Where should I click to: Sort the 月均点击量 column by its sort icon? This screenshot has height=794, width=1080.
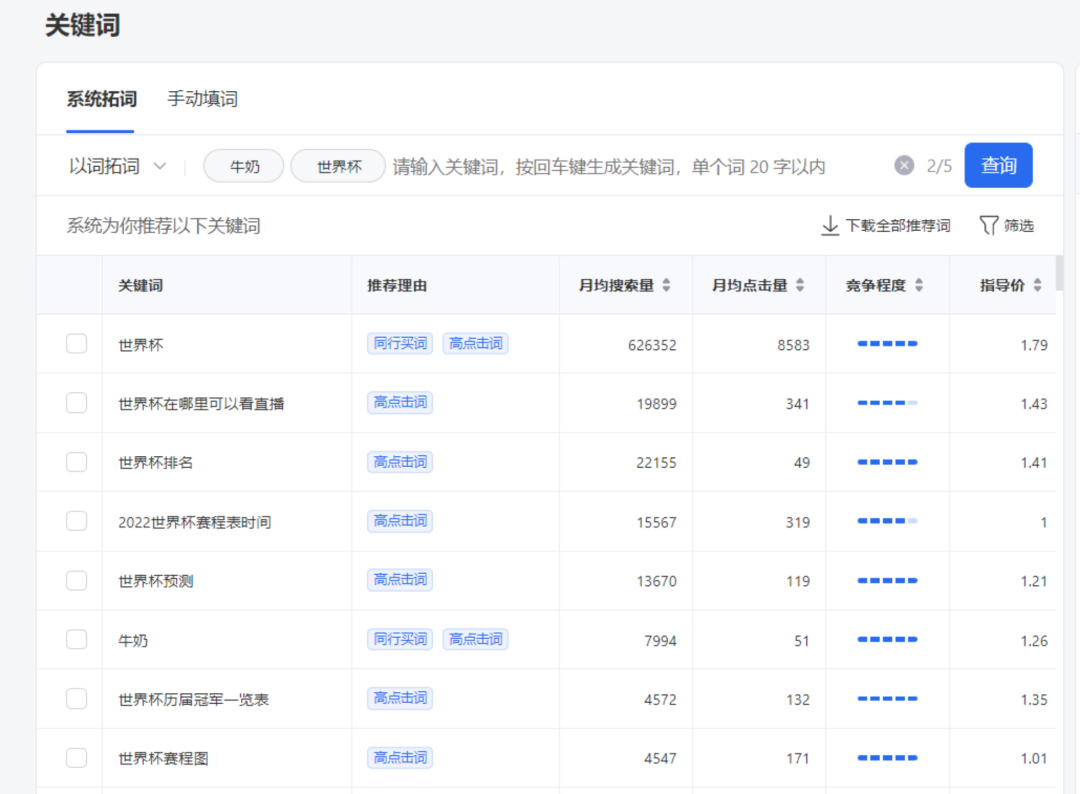tap(801, 284)
